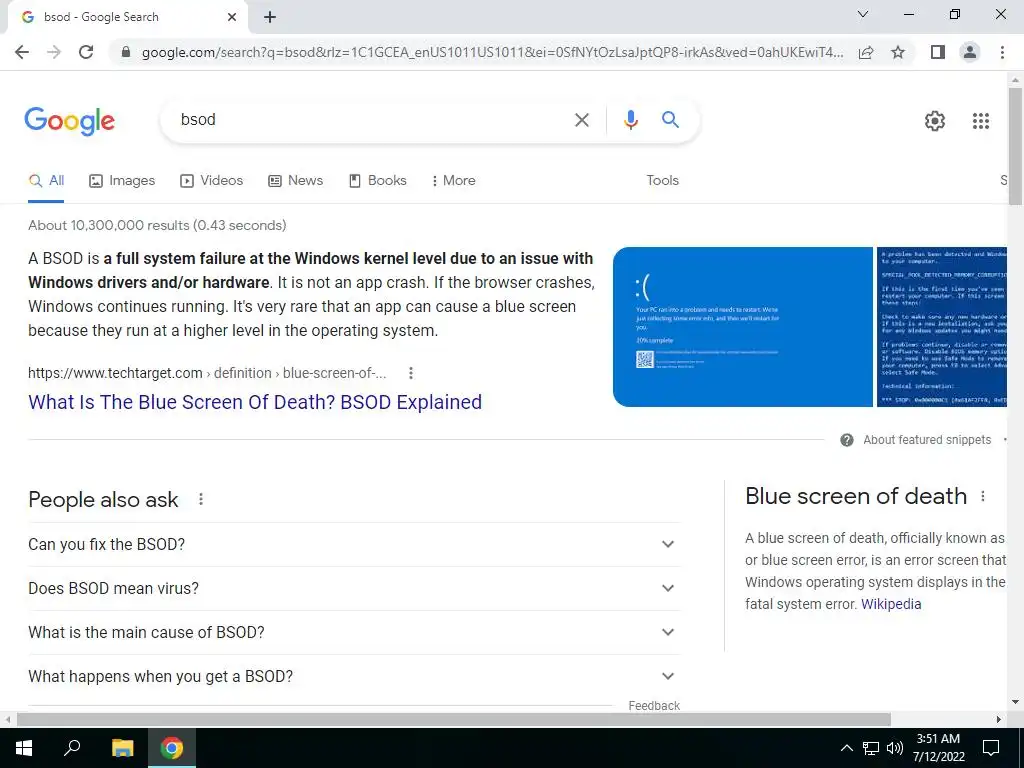Click the Chrome icon in taskbar
The height and width of the screenshot is (768, 1024).
pos(172,748)
